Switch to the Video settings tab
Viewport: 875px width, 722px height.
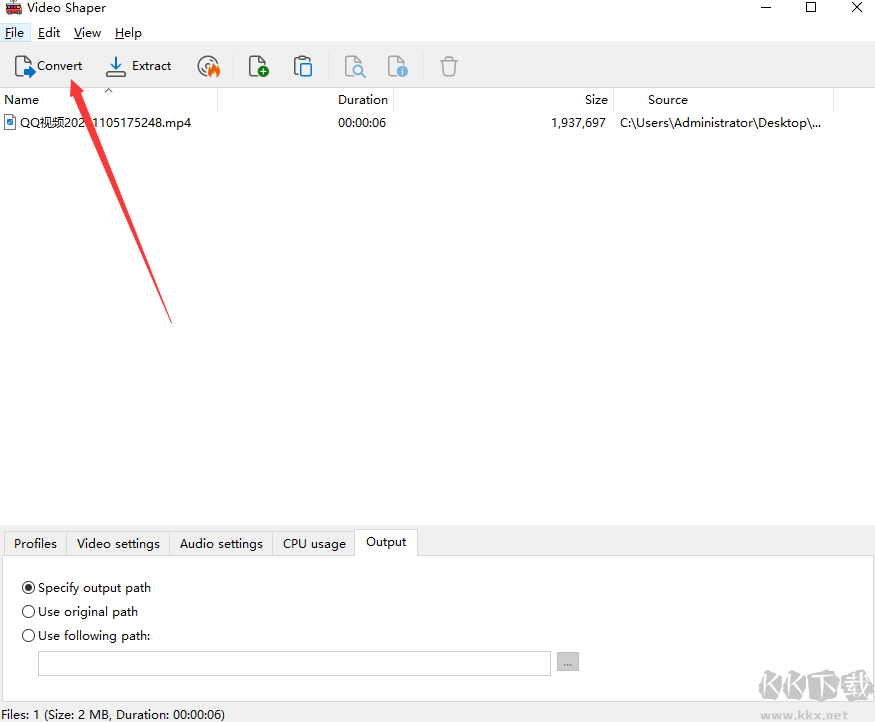[x=118, y=543]
